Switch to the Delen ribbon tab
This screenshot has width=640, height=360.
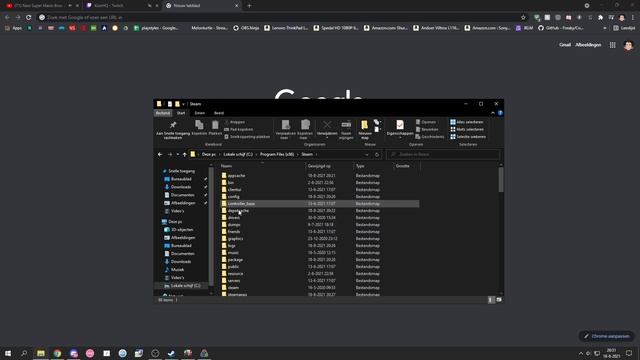(x=200, y=113)
